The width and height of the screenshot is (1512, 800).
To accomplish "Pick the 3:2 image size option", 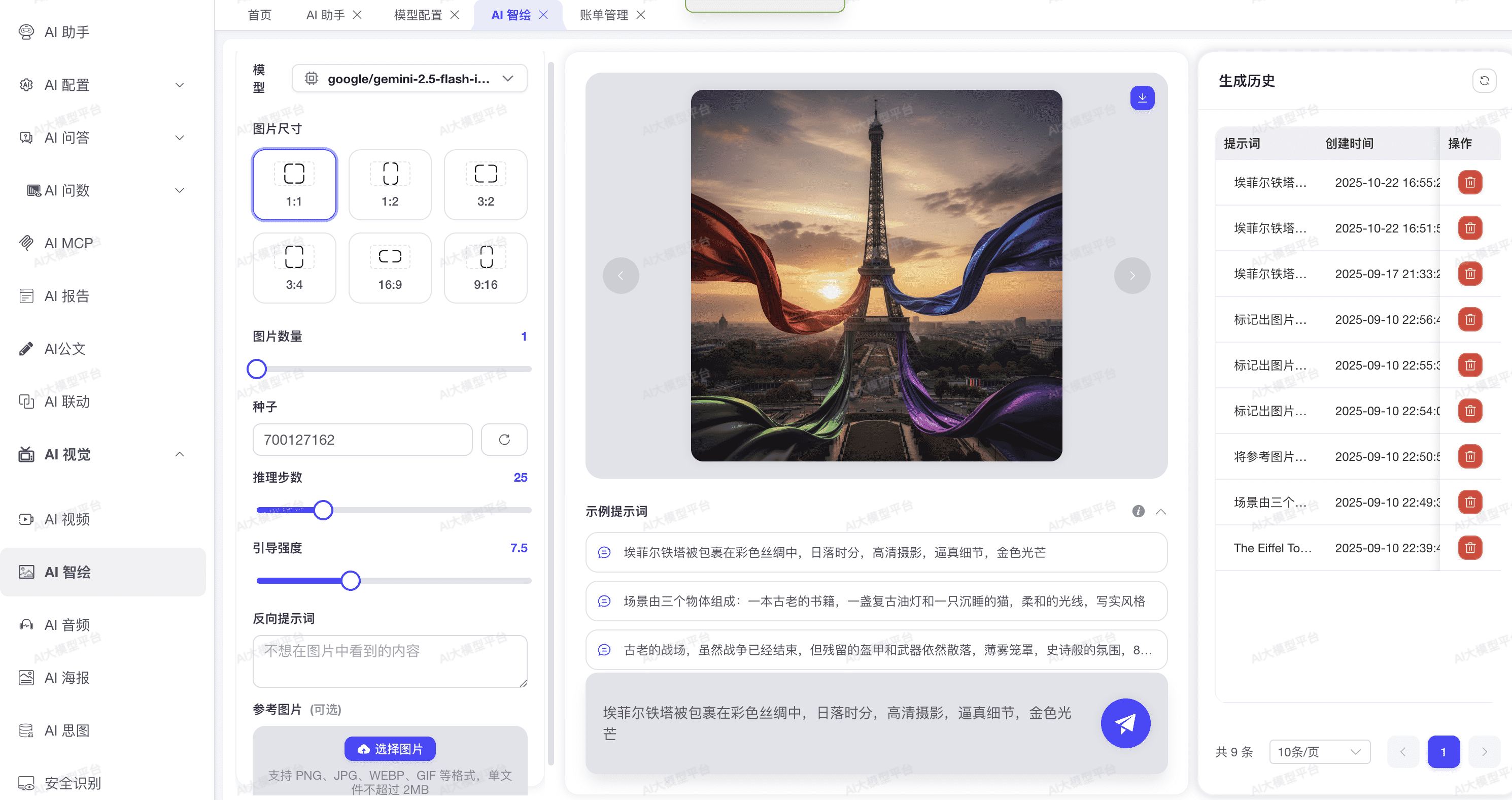I will pyautogui.click(x=486, y=184).
